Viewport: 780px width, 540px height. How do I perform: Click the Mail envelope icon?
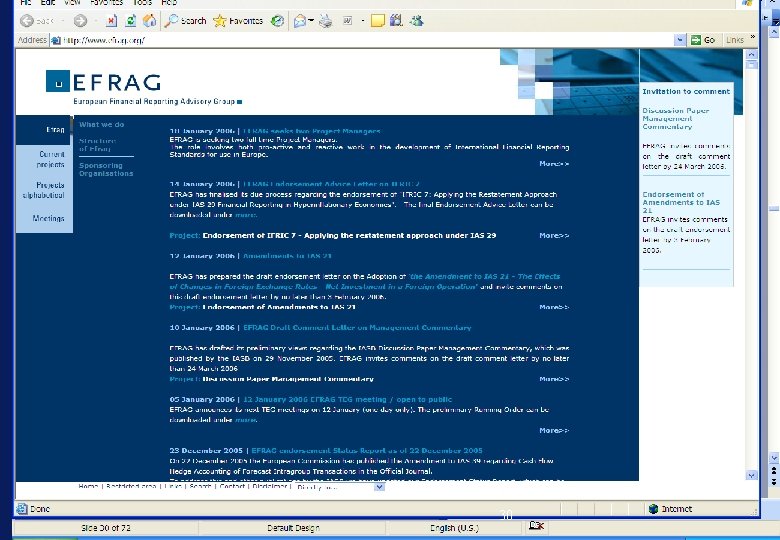point(299,21)
